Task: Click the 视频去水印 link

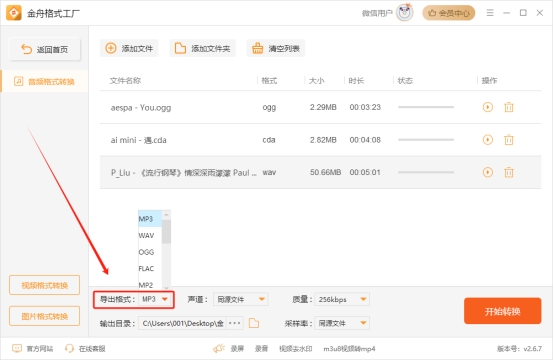Action: point(295,349)
